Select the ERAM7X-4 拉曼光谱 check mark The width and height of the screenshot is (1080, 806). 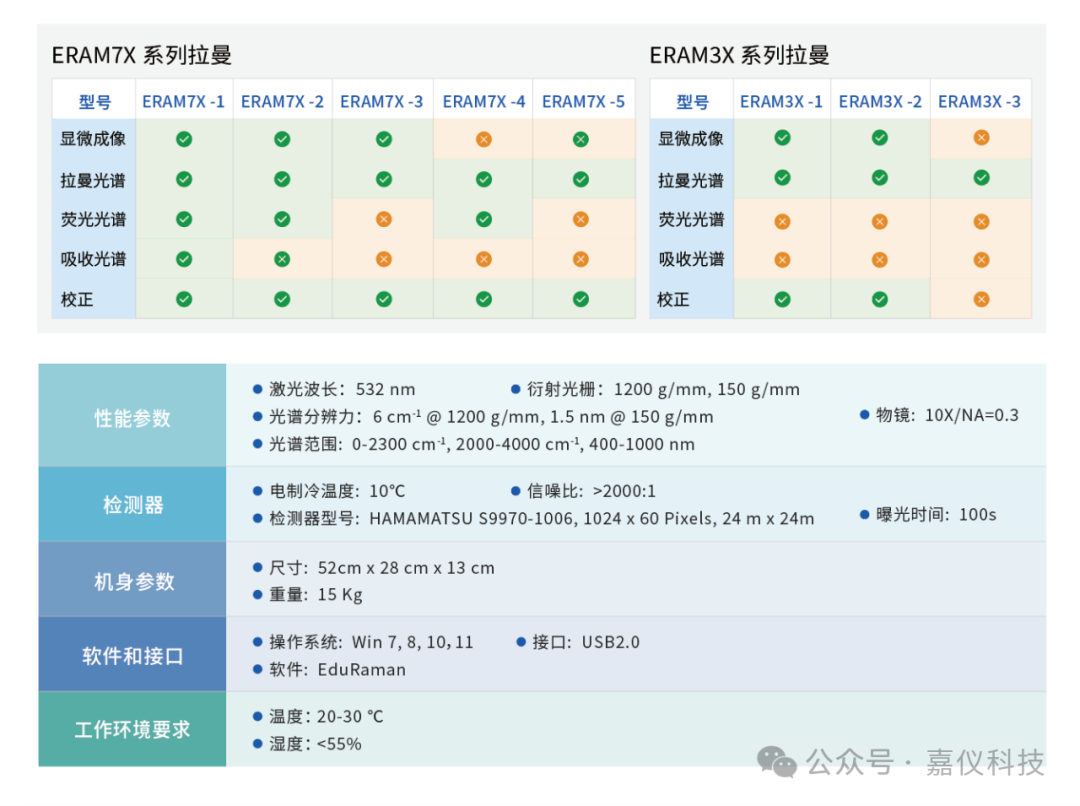click(x=484, y=179)
